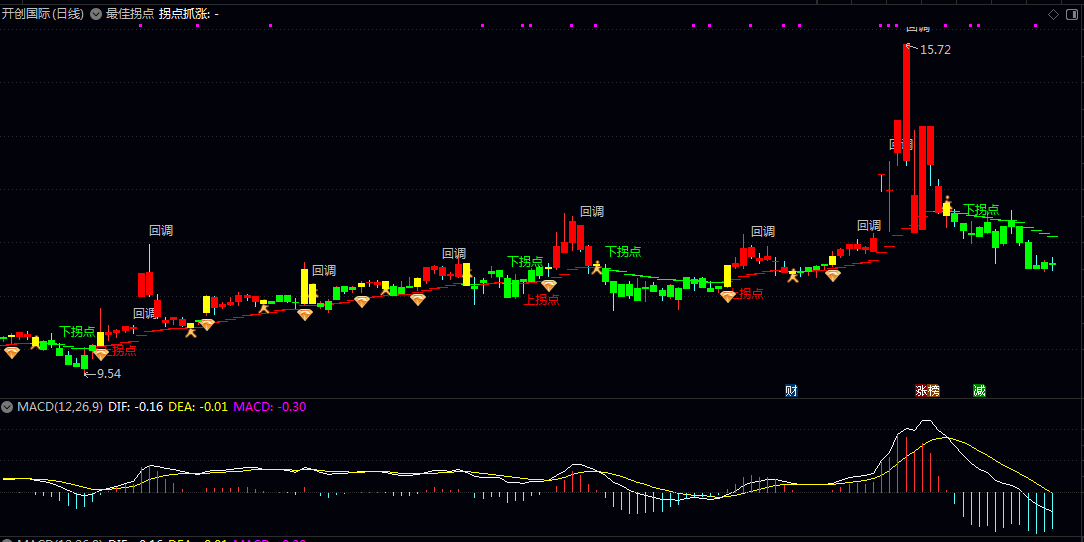Toggle the side panel layout icon

tap(1074, 14)
